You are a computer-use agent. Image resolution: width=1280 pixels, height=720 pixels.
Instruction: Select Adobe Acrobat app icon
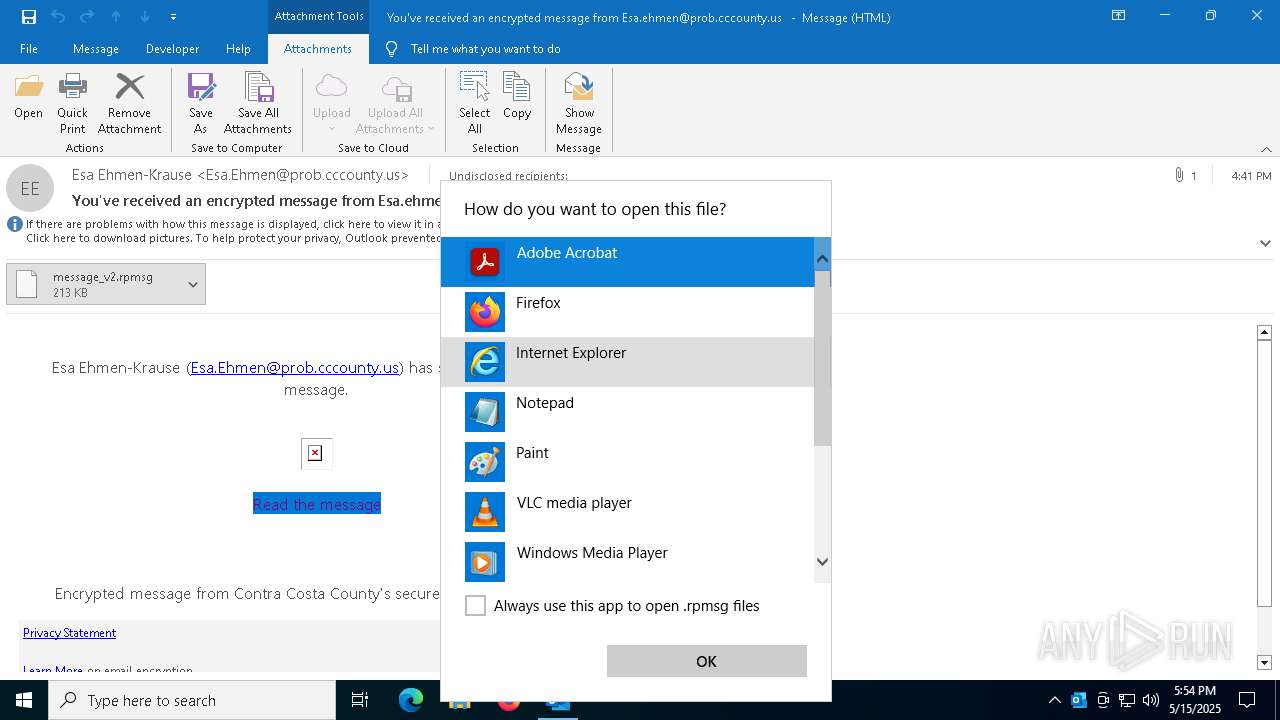485,262
